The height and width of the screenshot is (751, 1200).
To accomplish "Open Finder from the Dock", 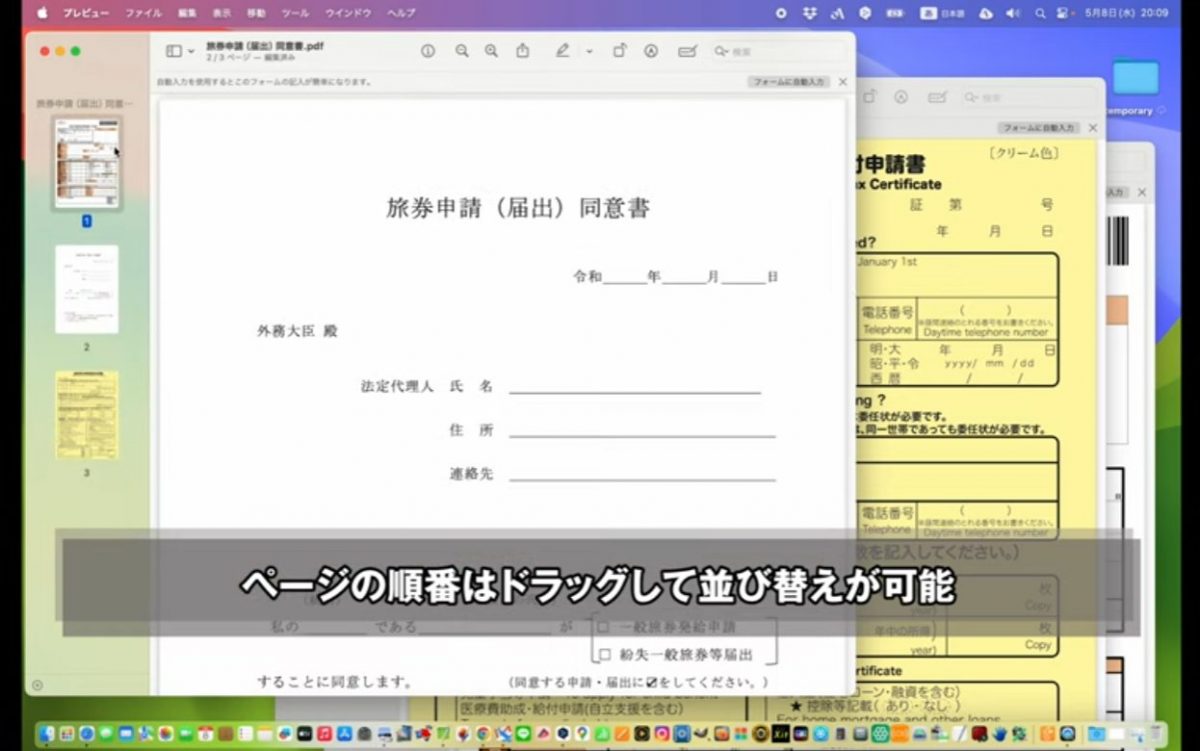I will [46, 734].
